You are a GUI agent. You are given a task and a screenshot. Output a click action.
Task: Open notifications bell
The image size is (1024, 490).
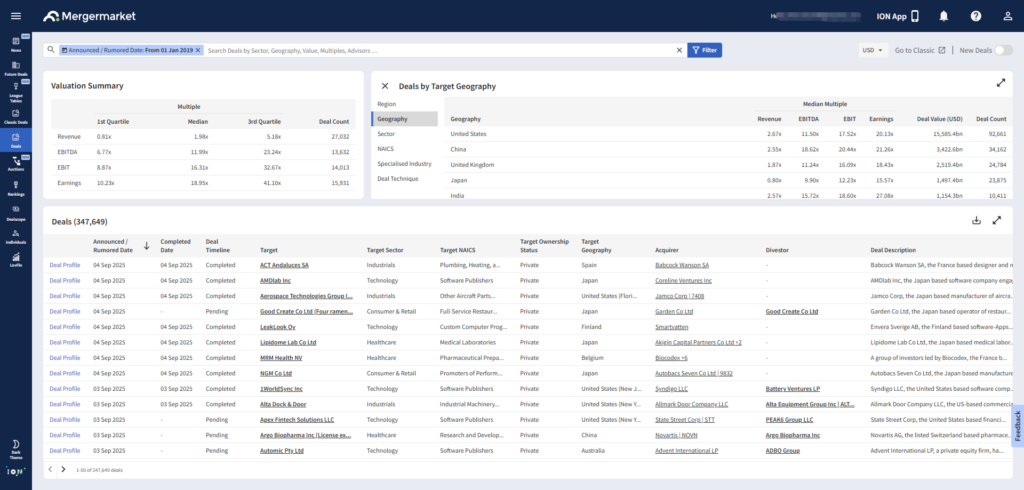943,16
